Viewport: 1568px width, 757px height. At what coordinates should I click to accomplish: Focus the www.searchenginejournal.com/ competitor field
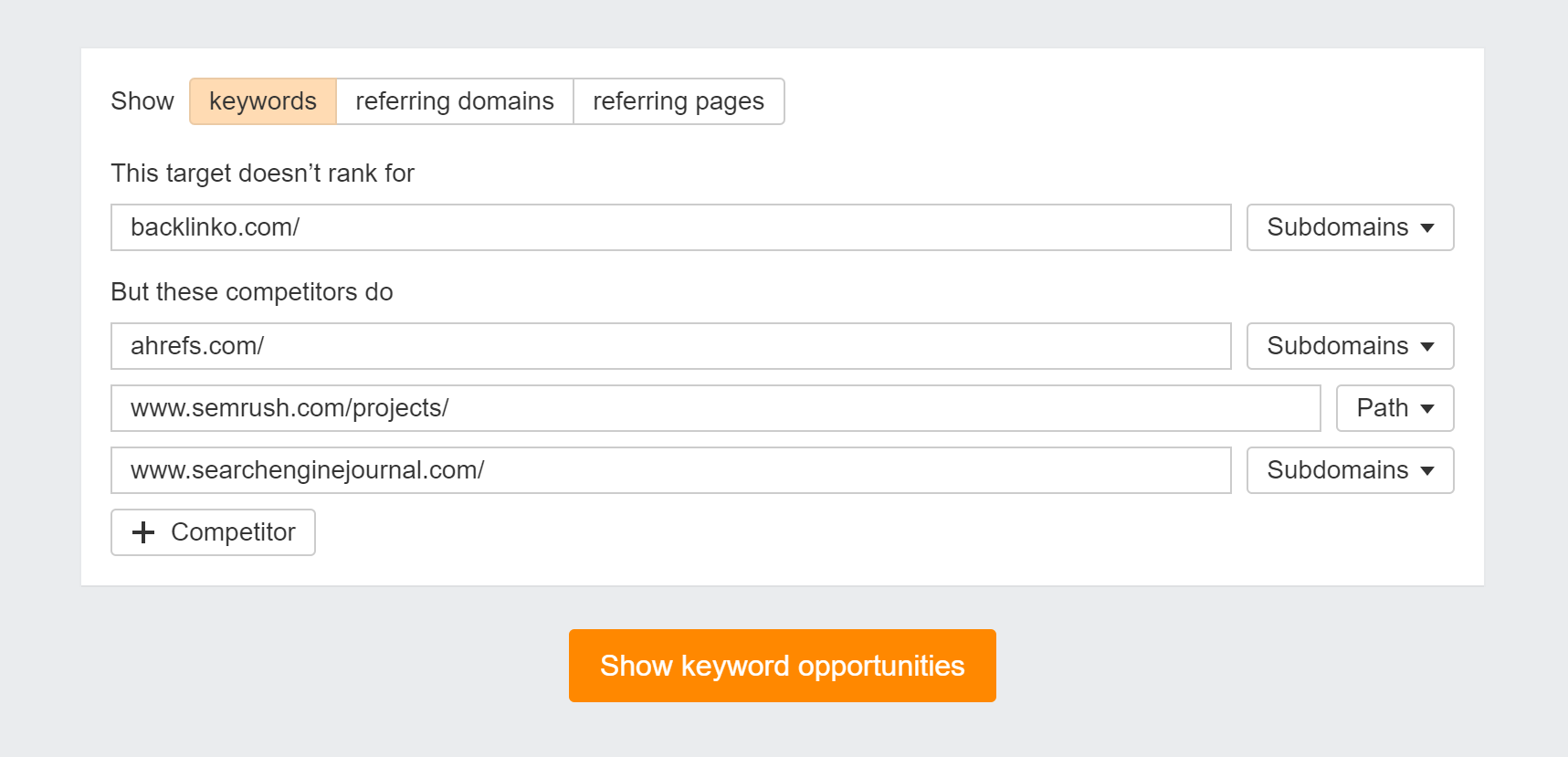(x=670, y=470)
